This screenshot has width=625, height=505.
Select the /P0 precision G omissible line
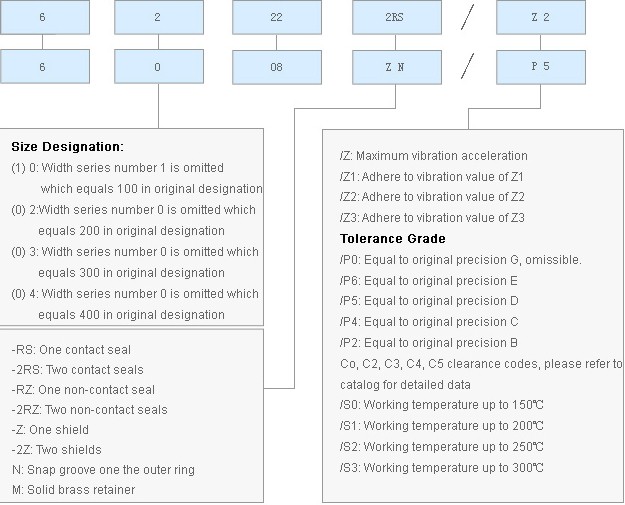[x=460, y=259]
